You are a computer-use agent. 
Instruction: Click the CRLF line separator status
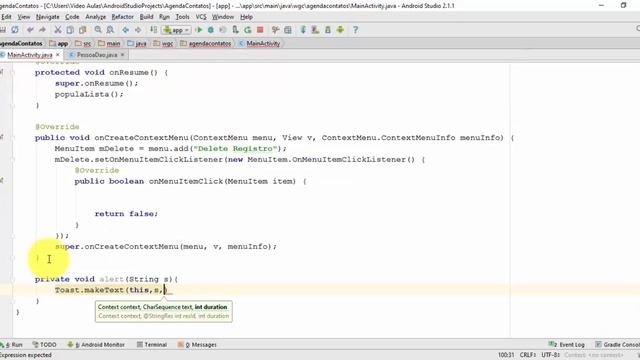[528, 355]
